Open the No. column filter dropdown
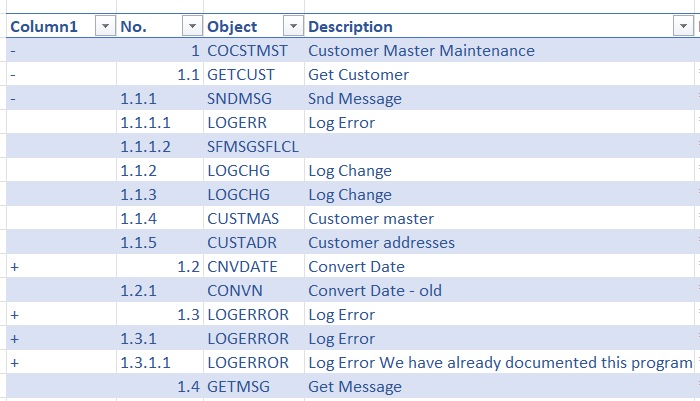Viewport: 700px width, 401px height. click(x=192, y=27)
